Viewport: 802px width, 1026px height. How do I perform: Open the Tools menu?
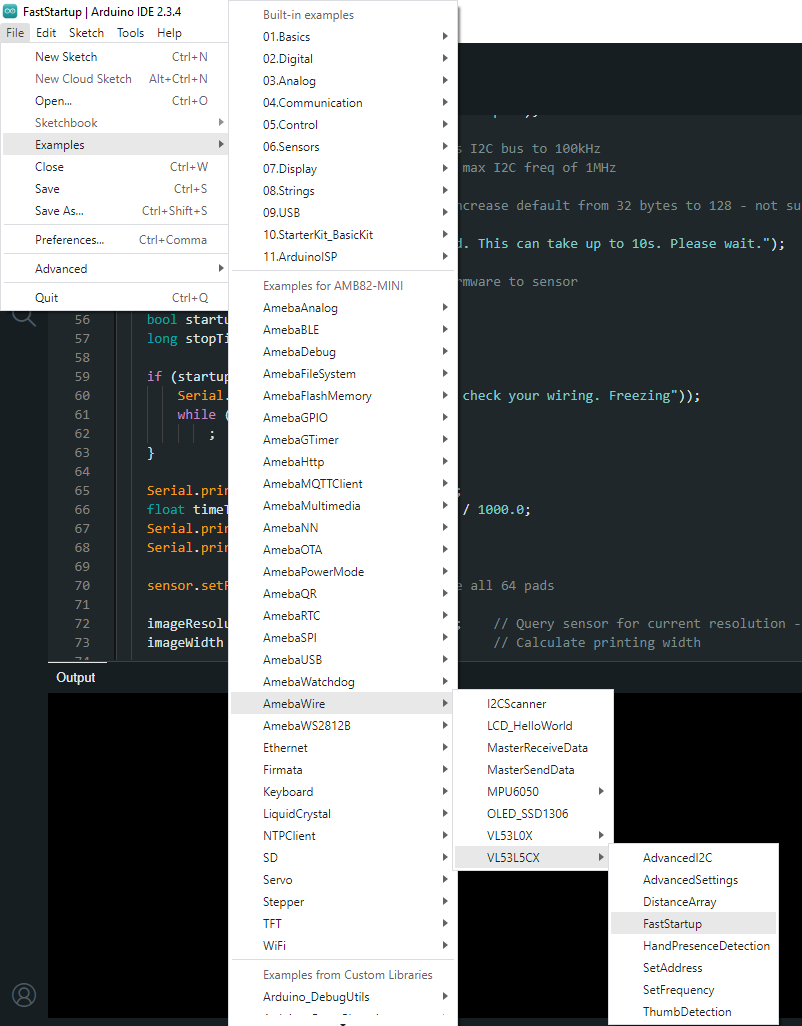tap(130, 33)
